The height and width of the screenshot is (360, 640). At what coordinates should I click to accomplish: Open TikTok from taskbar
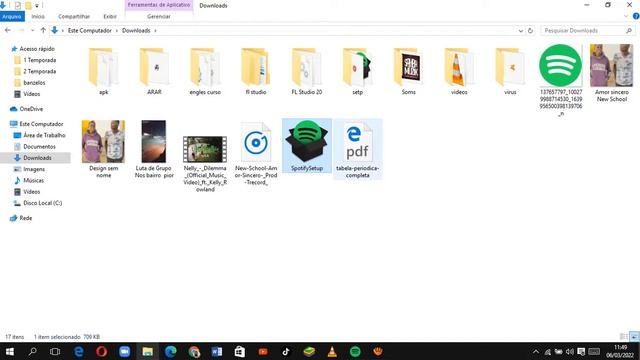(286, 351)
